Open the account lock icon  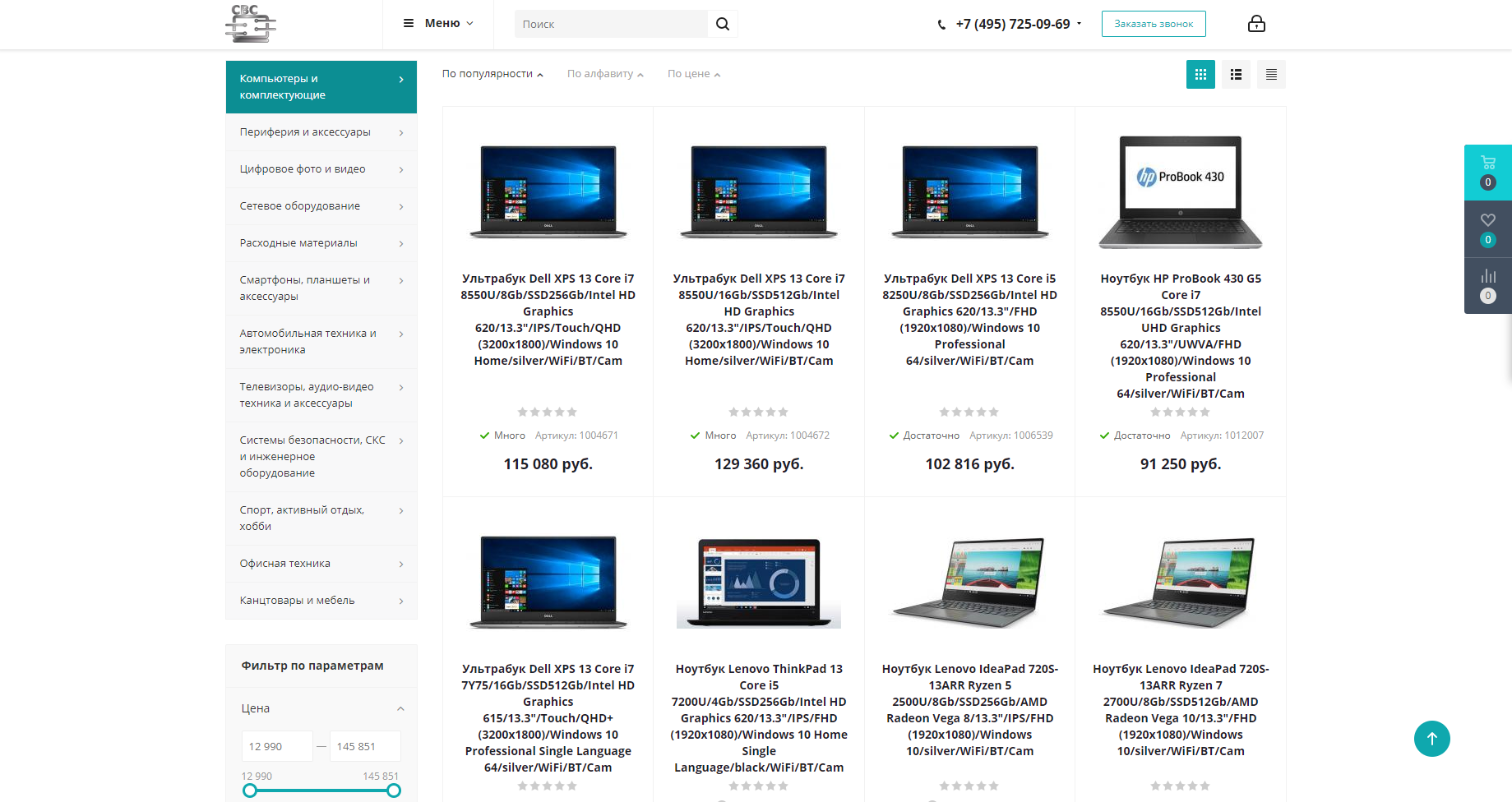pyautogui.click(x=1256, y=24)
